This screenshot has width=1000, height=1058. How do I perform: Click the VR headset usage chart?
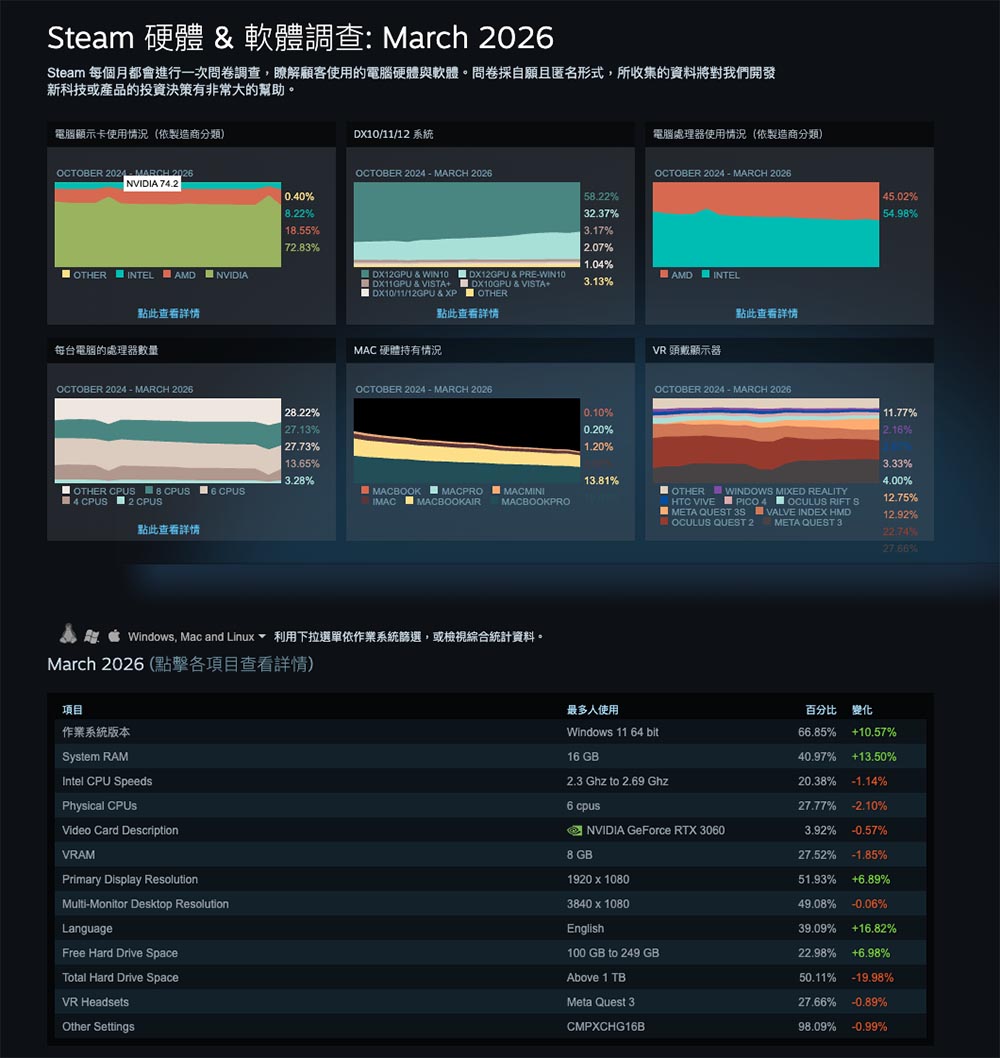(x=766, y=441)
